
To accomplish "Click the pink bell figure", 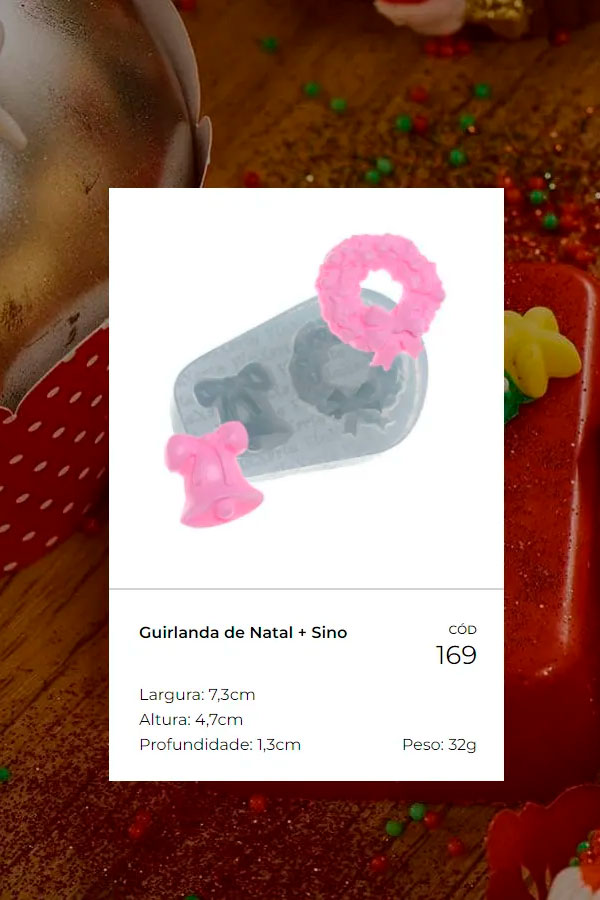I will [213, 475].
